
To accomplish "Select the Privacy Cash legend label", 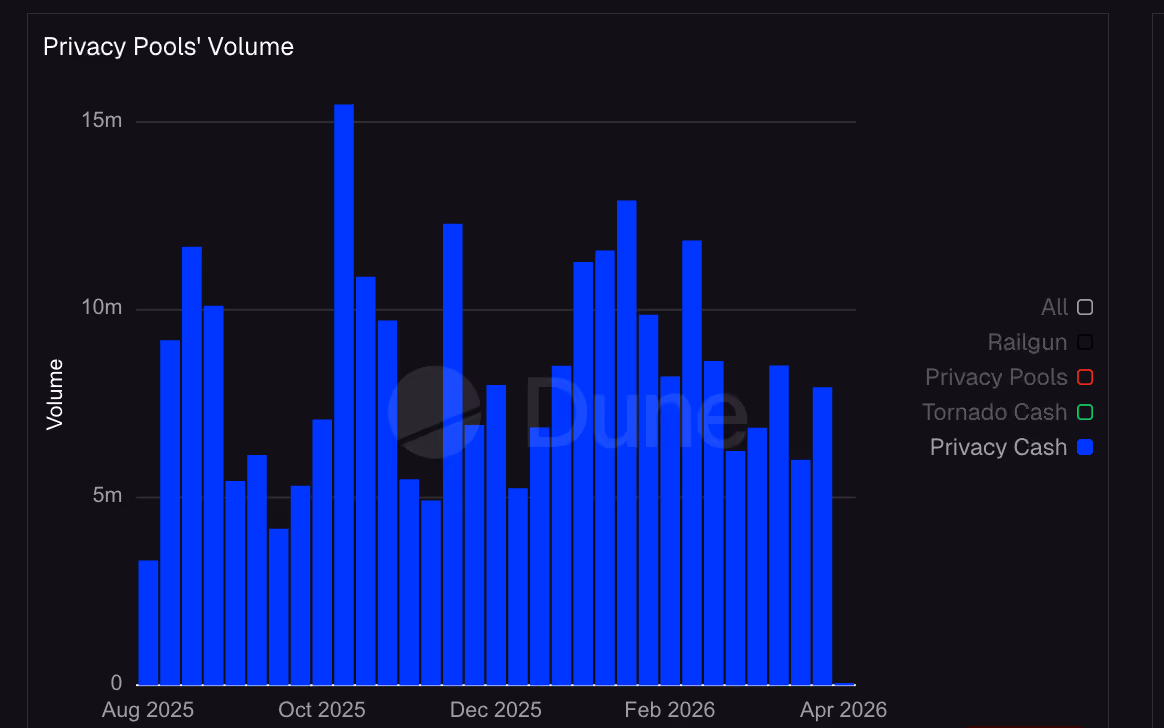I will point(998,447).
